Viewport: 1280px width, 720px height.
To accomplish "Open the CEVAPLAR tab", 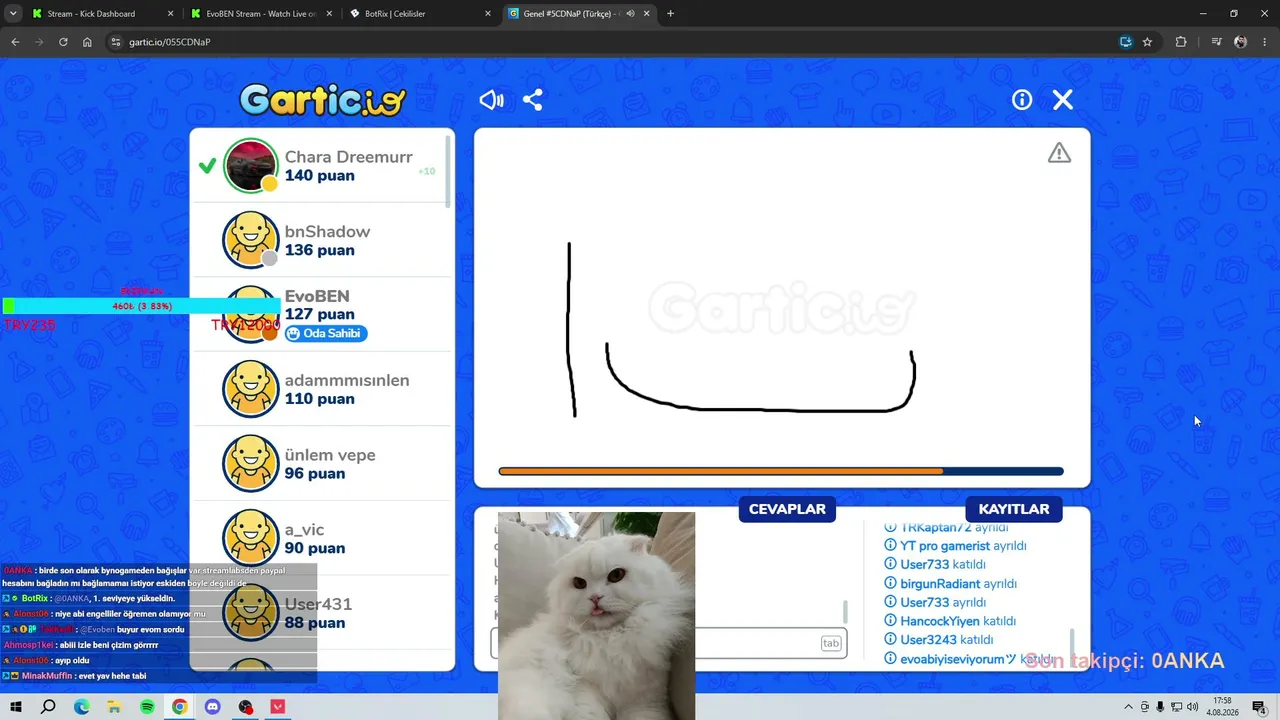I will 787,509.
